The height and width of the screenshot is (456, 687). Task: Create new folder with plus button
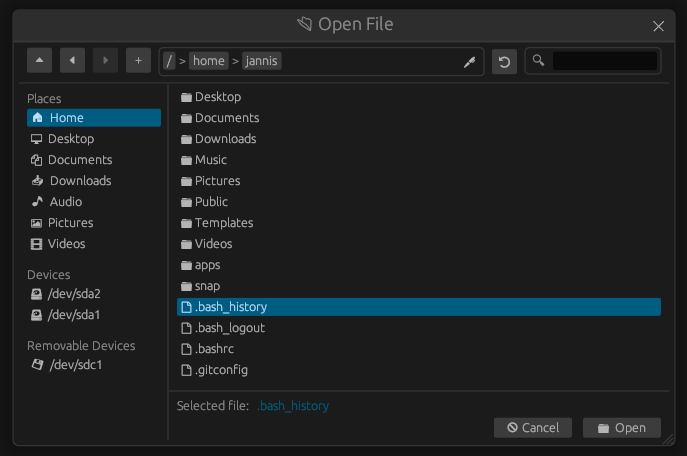pyautogui.click(x=138, y=60)
